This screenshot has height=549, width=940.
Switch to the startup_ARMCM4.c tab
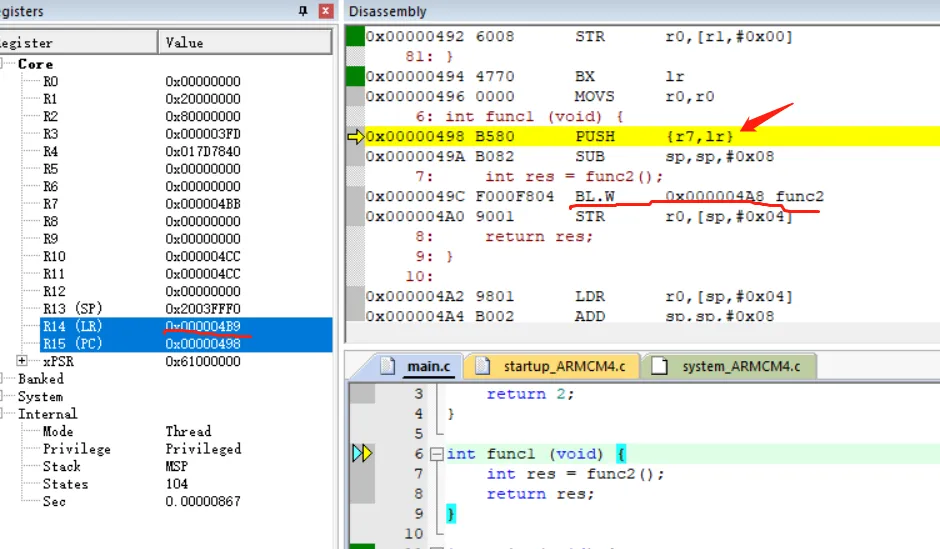[x=563, y=366]
